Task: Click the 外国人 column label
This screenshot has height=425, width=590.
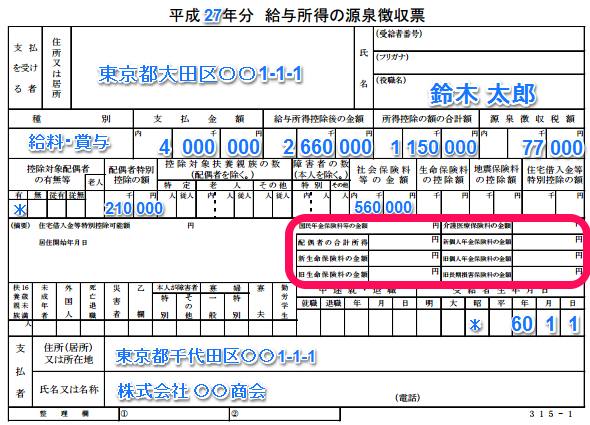Action: (68, 302)
